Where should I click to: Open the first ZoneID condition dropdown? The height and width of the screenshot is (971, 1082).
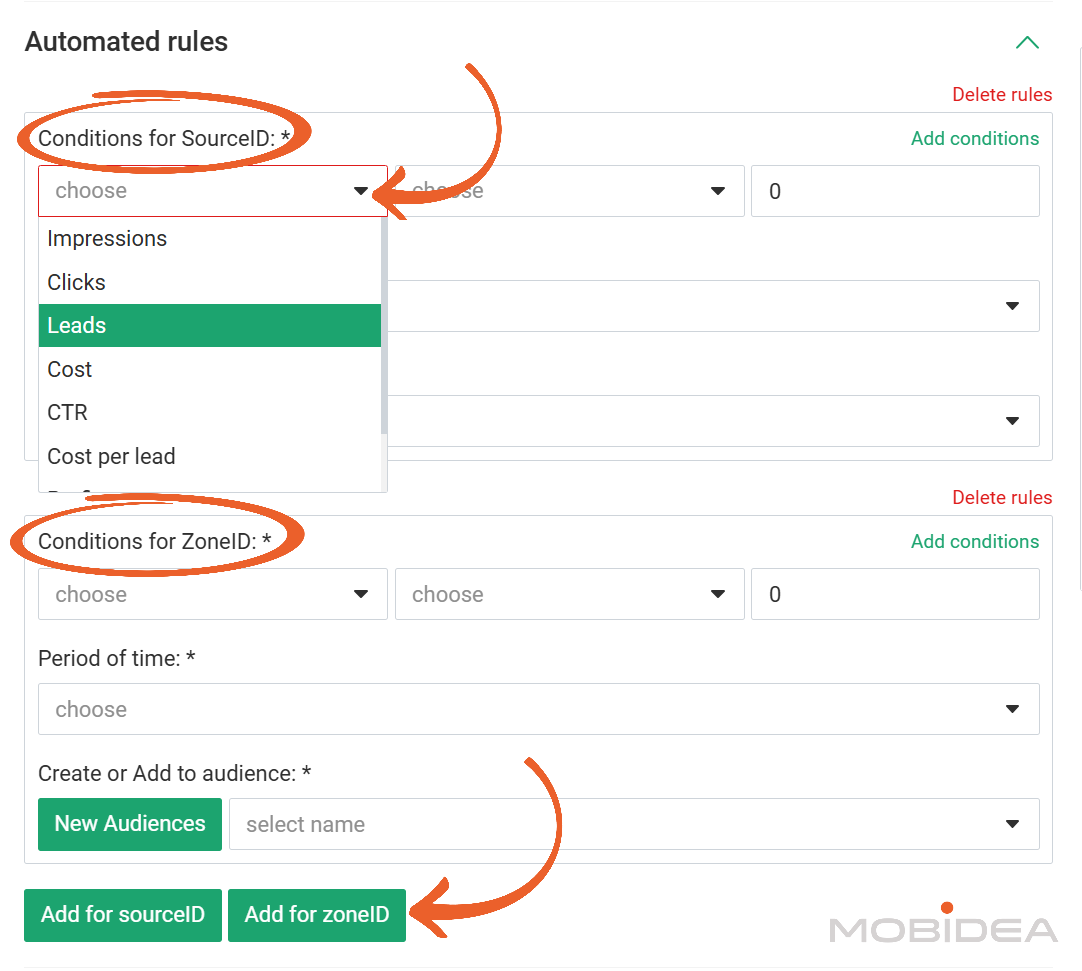213,594
